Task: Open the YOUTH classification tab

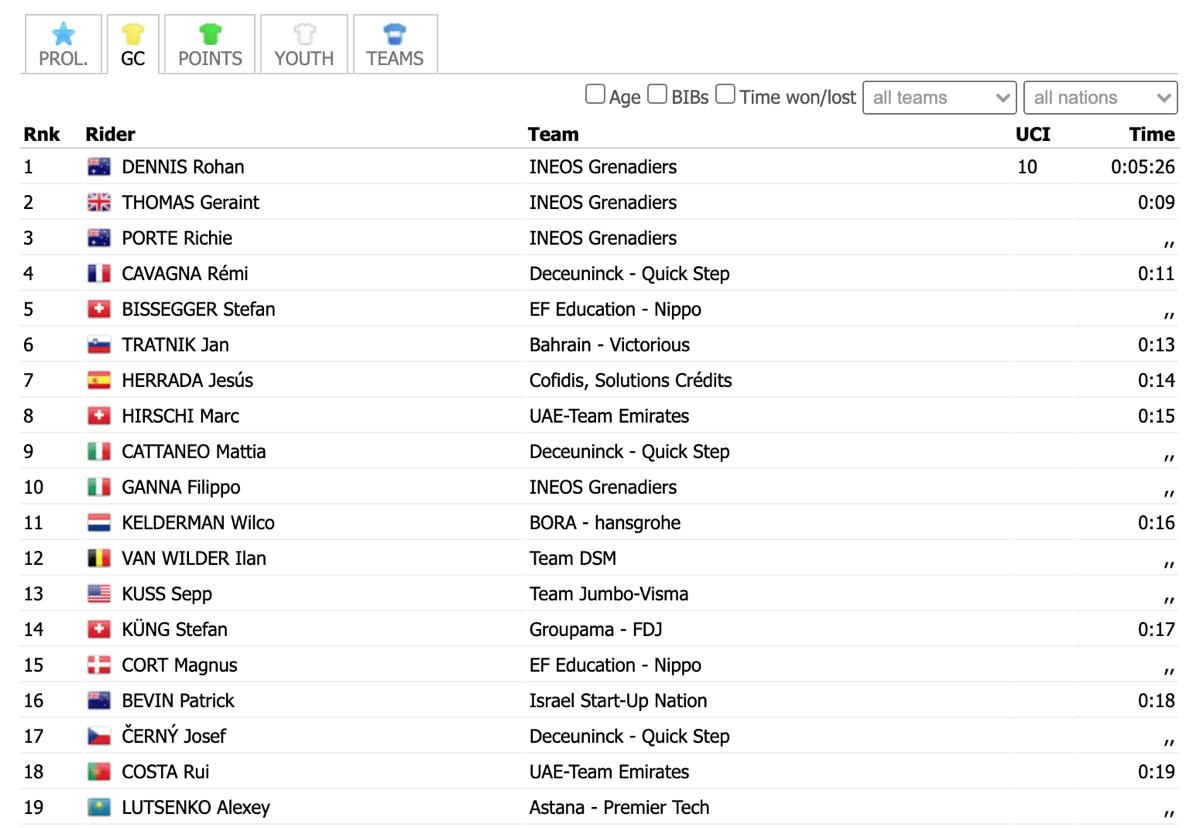Action: coord(304,45)
